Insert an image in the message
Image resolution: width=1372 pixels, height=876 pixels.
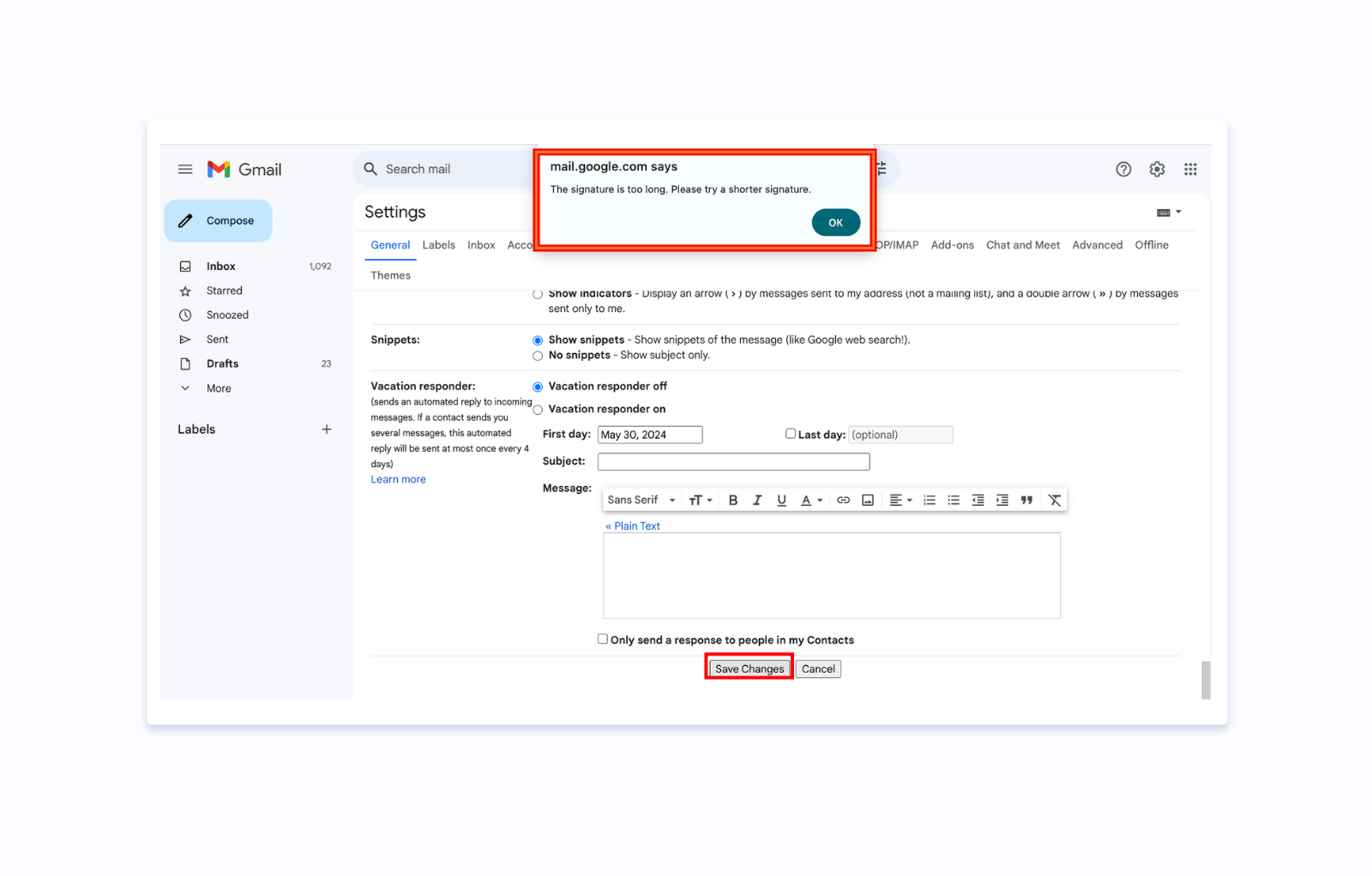click(x=868, y=501)
